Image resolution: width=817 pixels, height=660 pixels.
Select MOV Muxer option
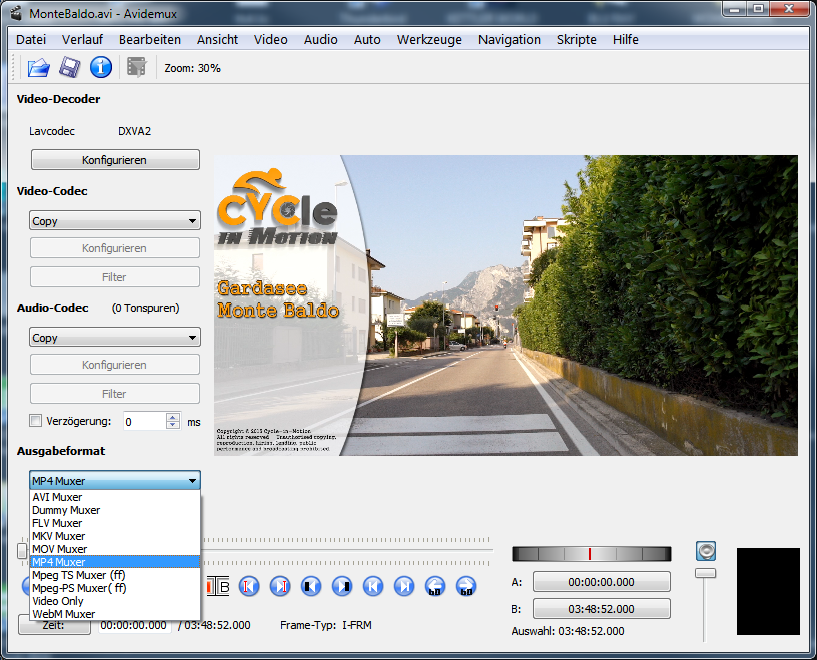115,549
